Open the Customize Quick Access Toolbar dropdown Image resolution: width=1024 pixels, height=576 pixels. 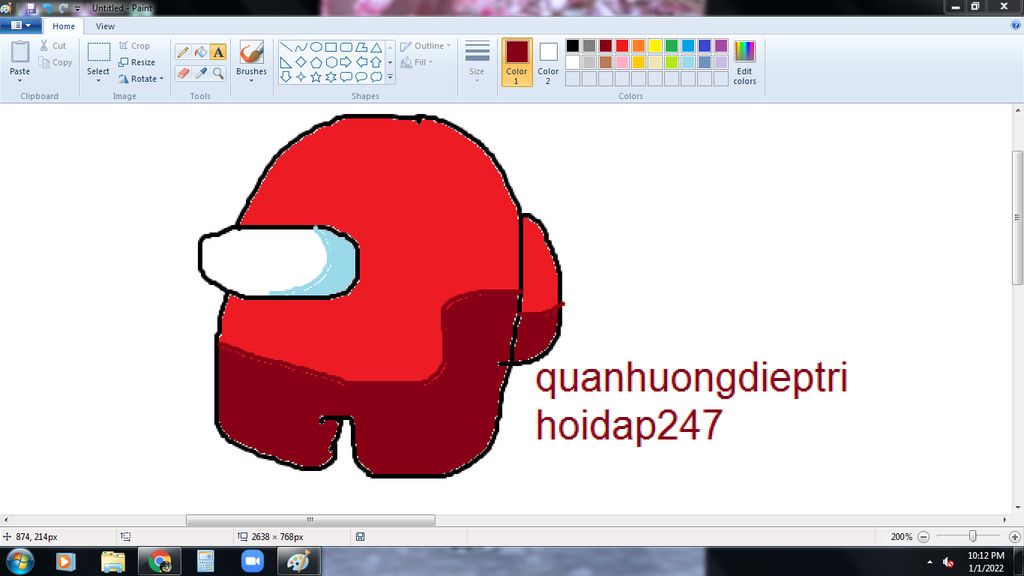[78, 8]
